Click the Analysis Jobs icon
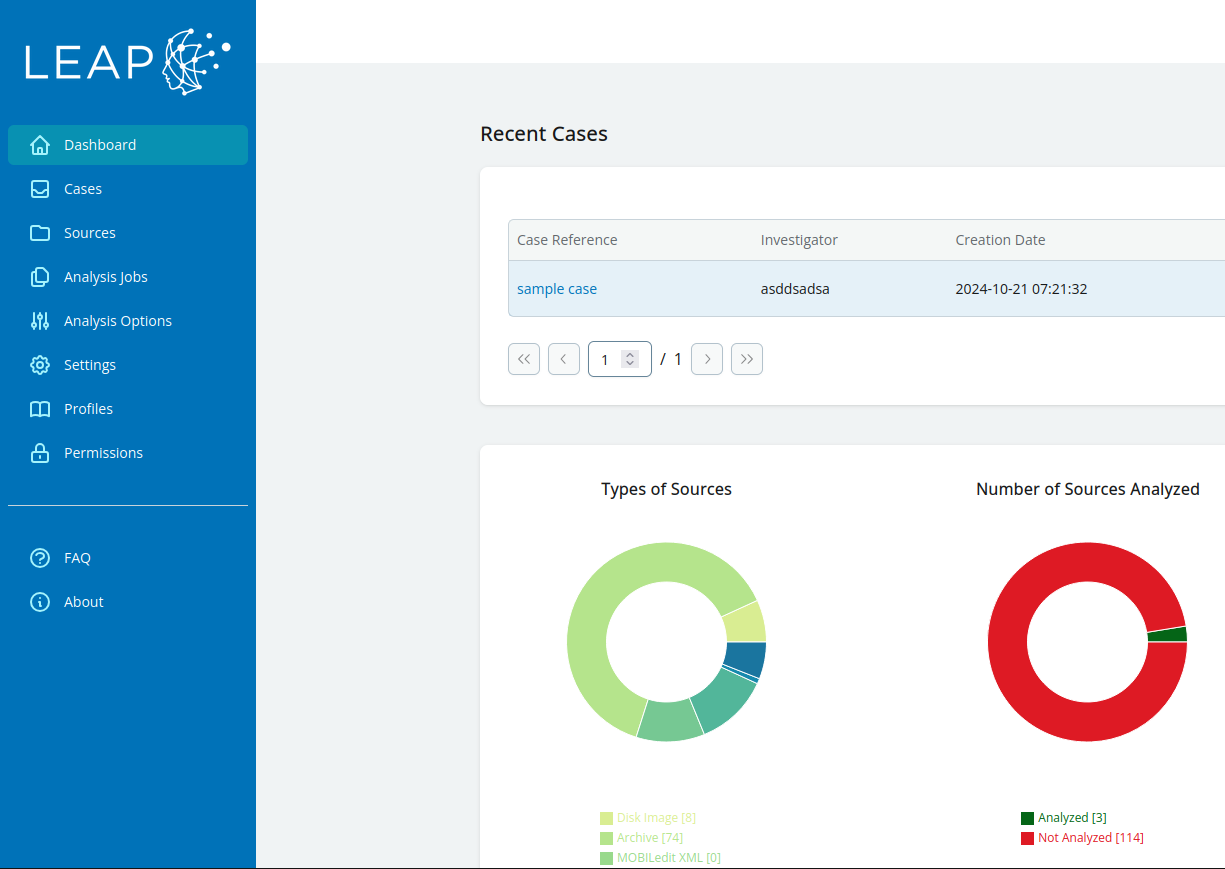 40,276
